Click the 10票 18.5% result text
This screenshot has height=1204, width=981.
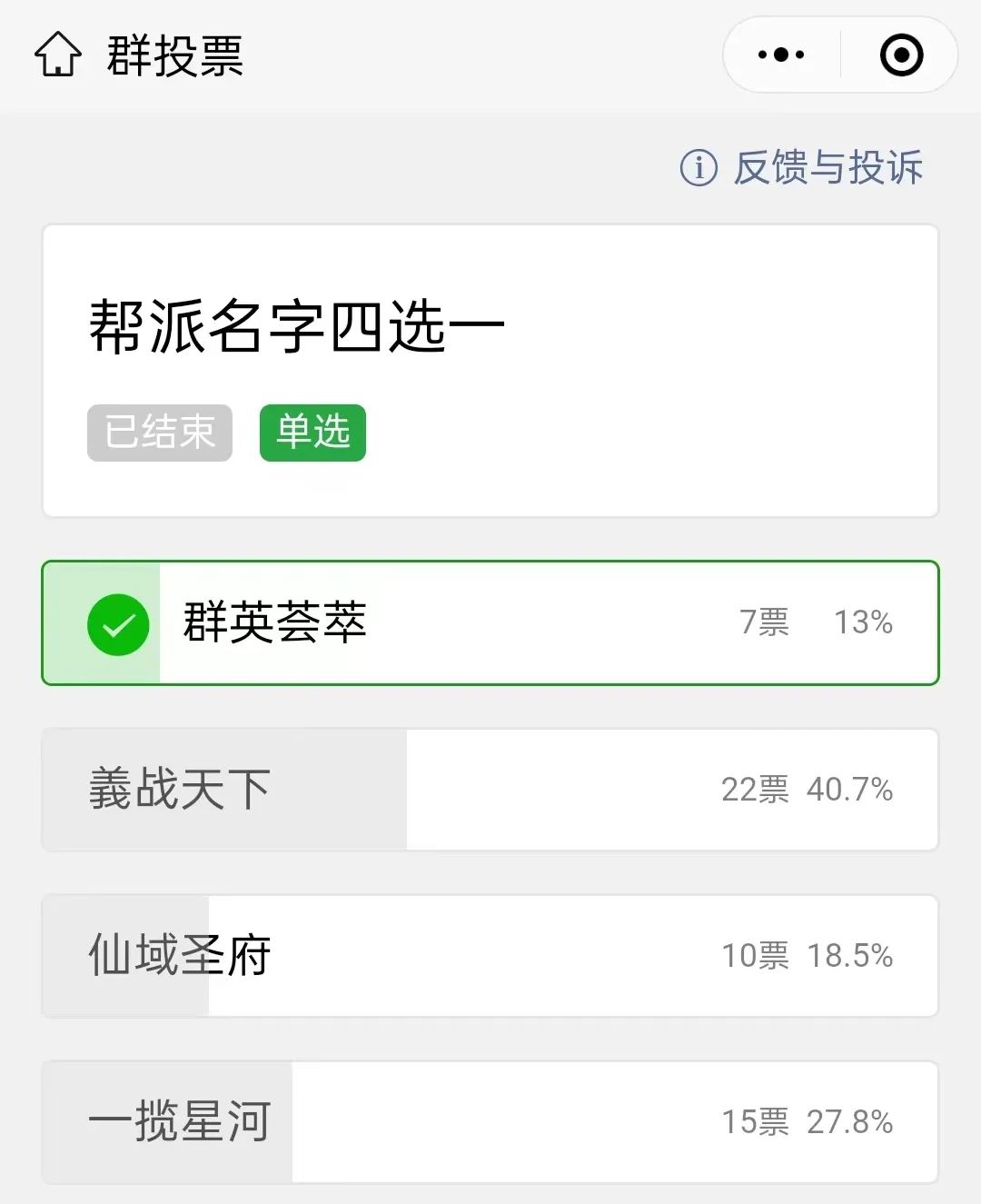807,956
